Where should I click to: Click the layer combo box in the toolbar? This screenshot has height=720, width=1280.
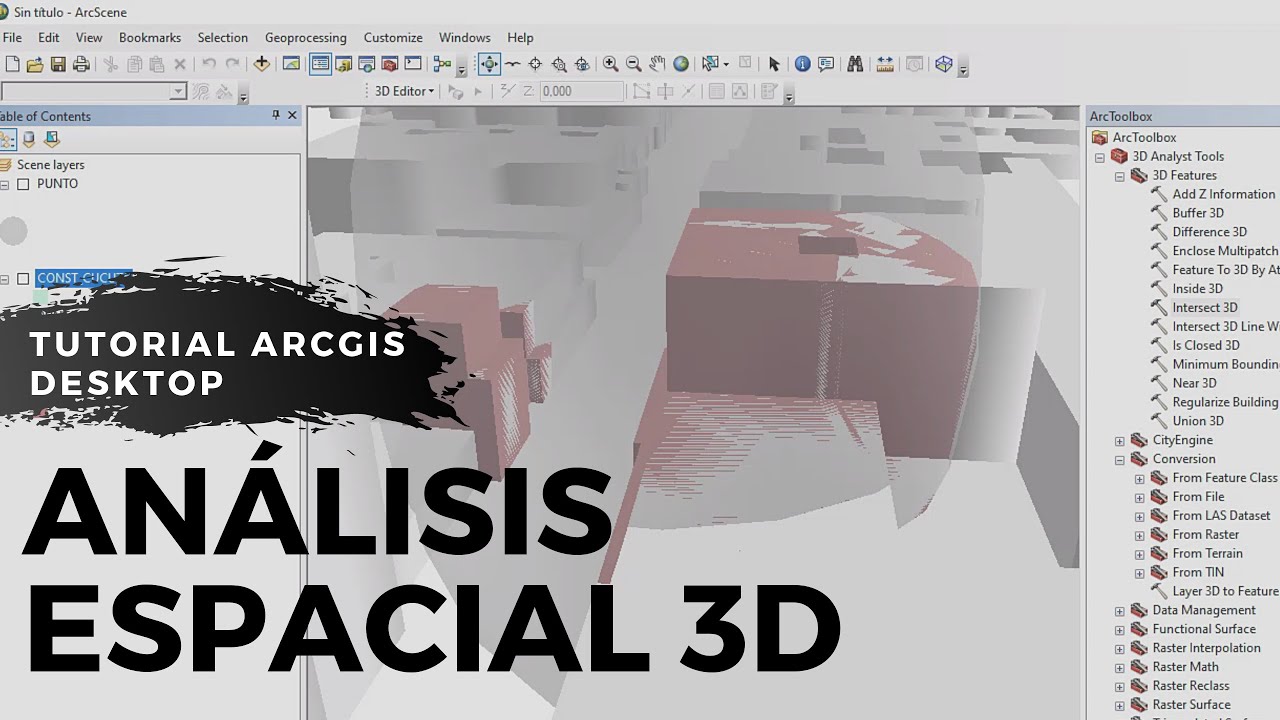point(93,91)
